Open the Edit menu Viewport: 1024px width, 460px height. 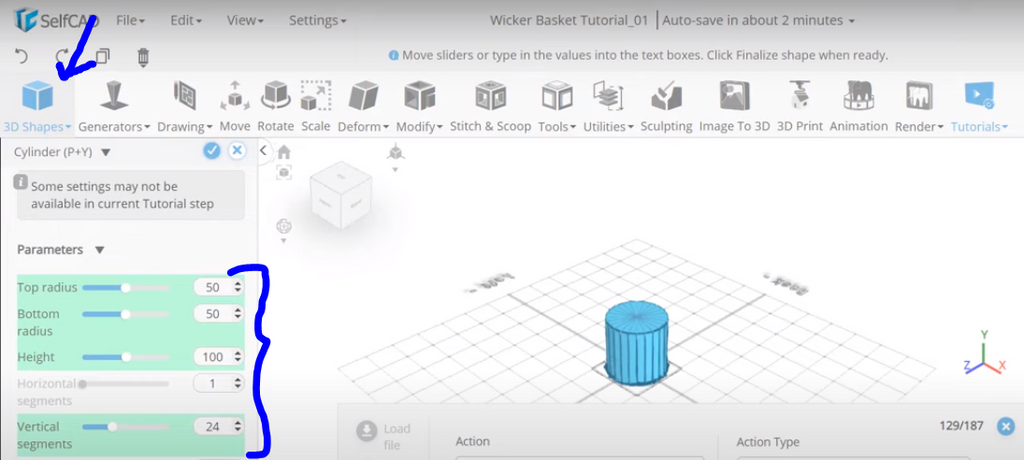tap(185, 20)
